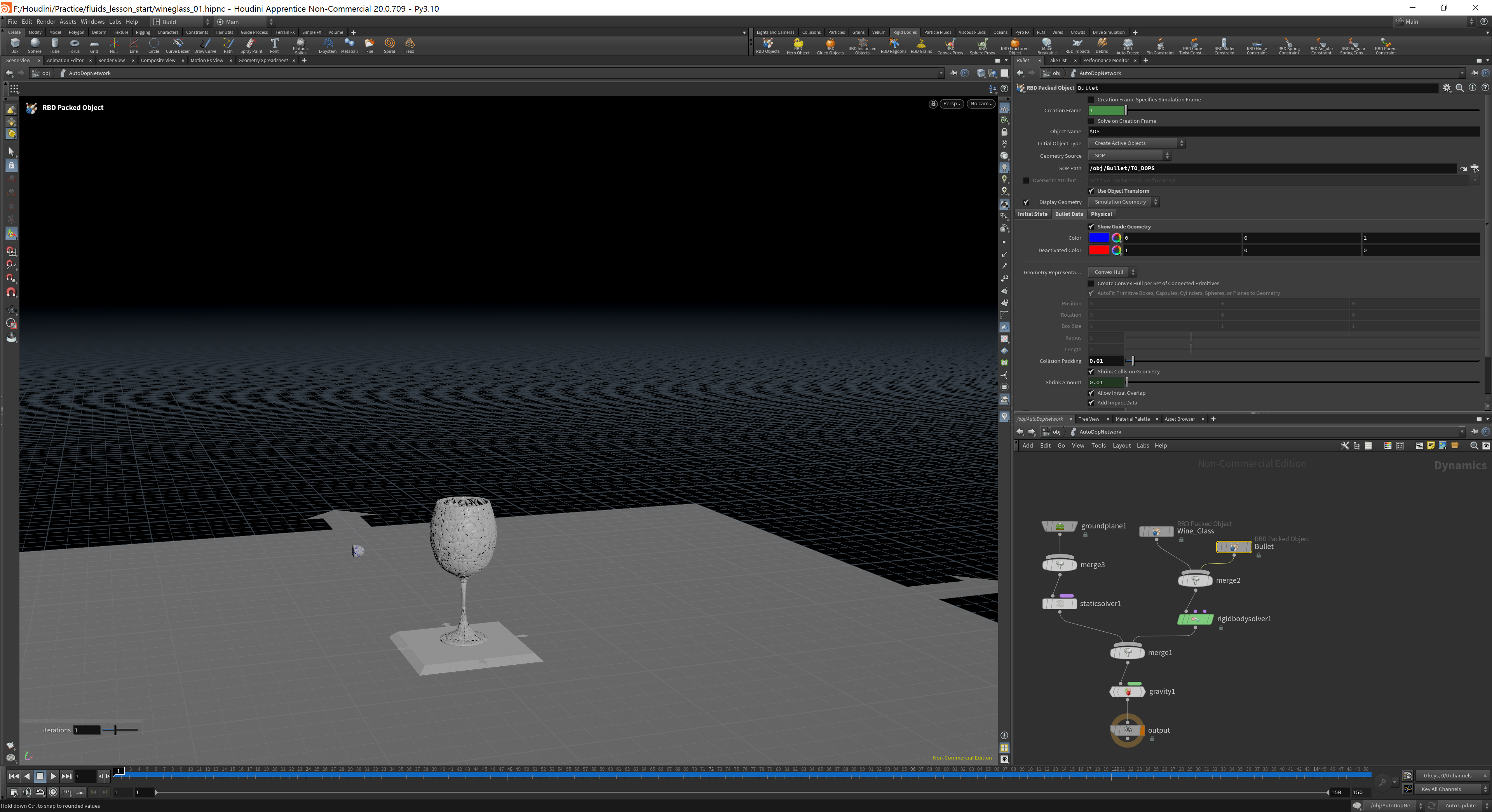The width and height of the screenshot is (1492, 812).
Task: Select the Sphere shelf tool
Action: point(35,45)
